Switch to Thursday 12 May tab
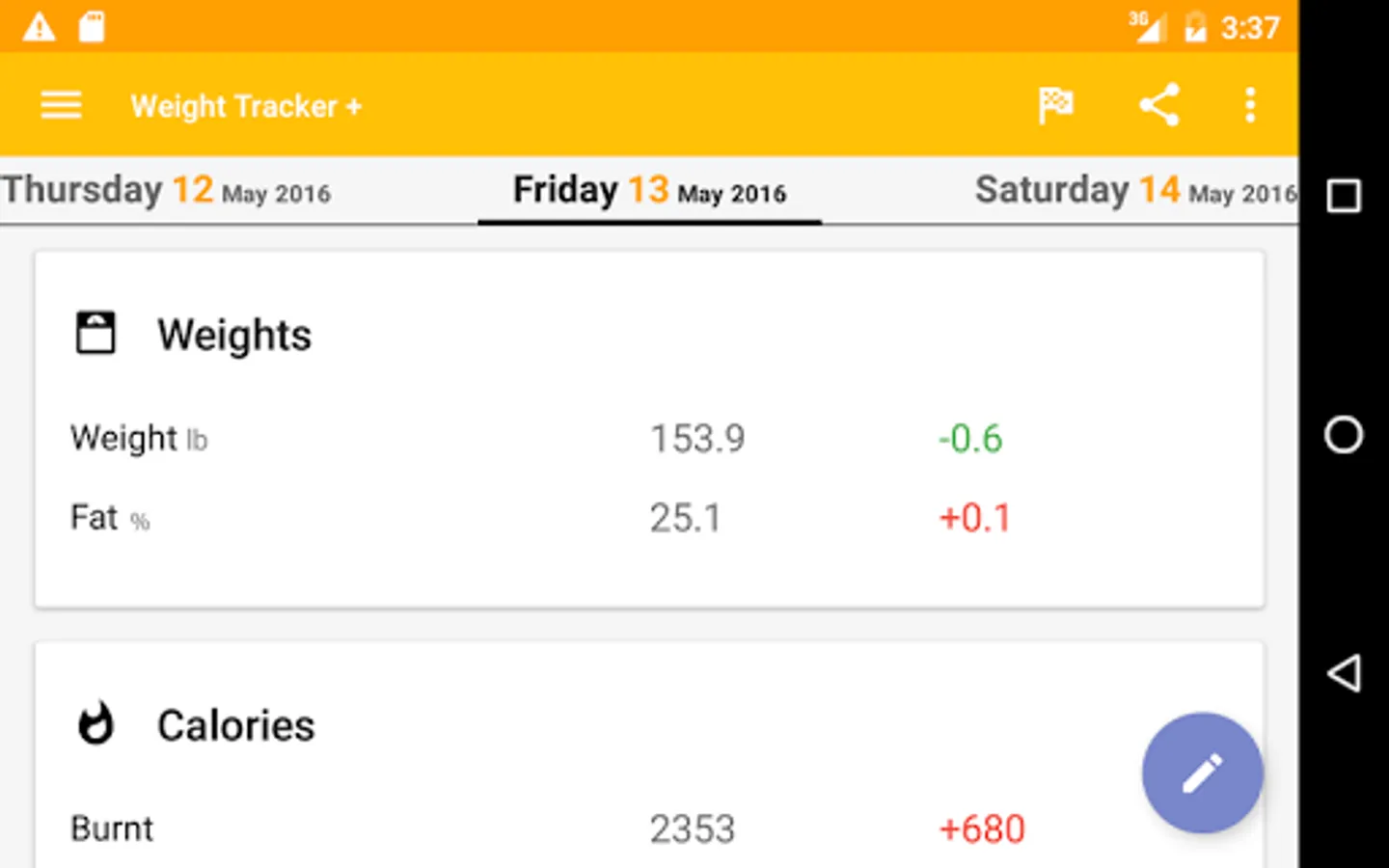 click(x=166, y=190)
